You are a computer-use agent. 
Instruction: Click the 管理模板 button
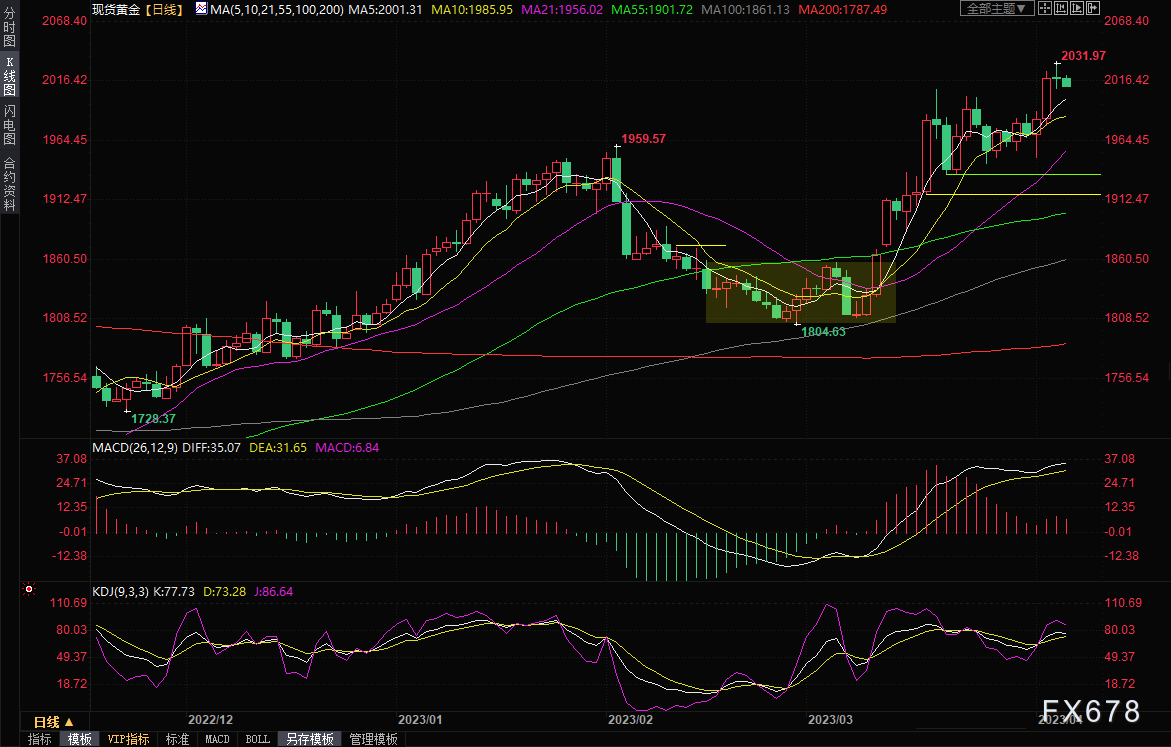coord(373,739)
